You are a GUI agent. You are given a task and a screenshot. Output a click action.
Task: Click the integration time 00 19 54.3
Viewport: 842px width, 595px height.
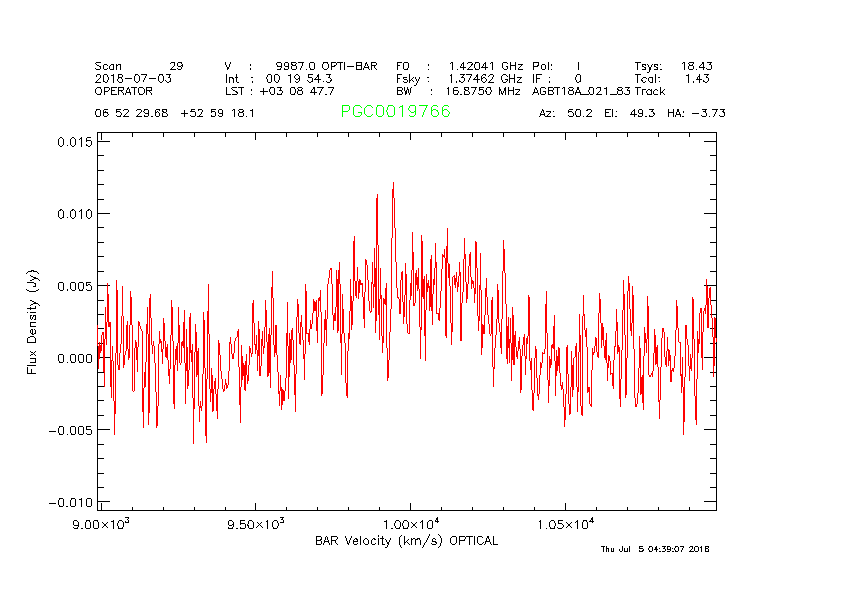point(299,78)
